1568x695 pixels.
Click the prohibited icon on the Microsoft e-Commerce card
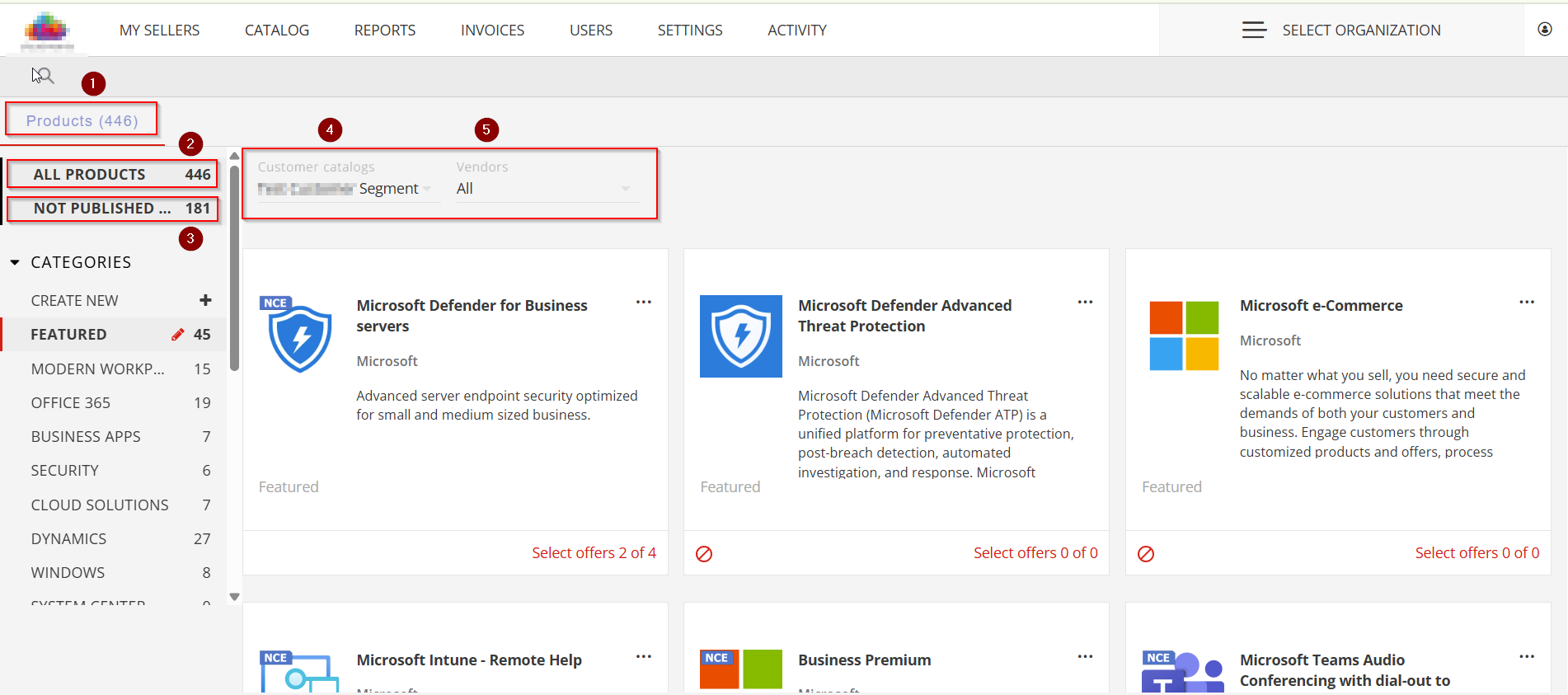[x=1146, y=554]
